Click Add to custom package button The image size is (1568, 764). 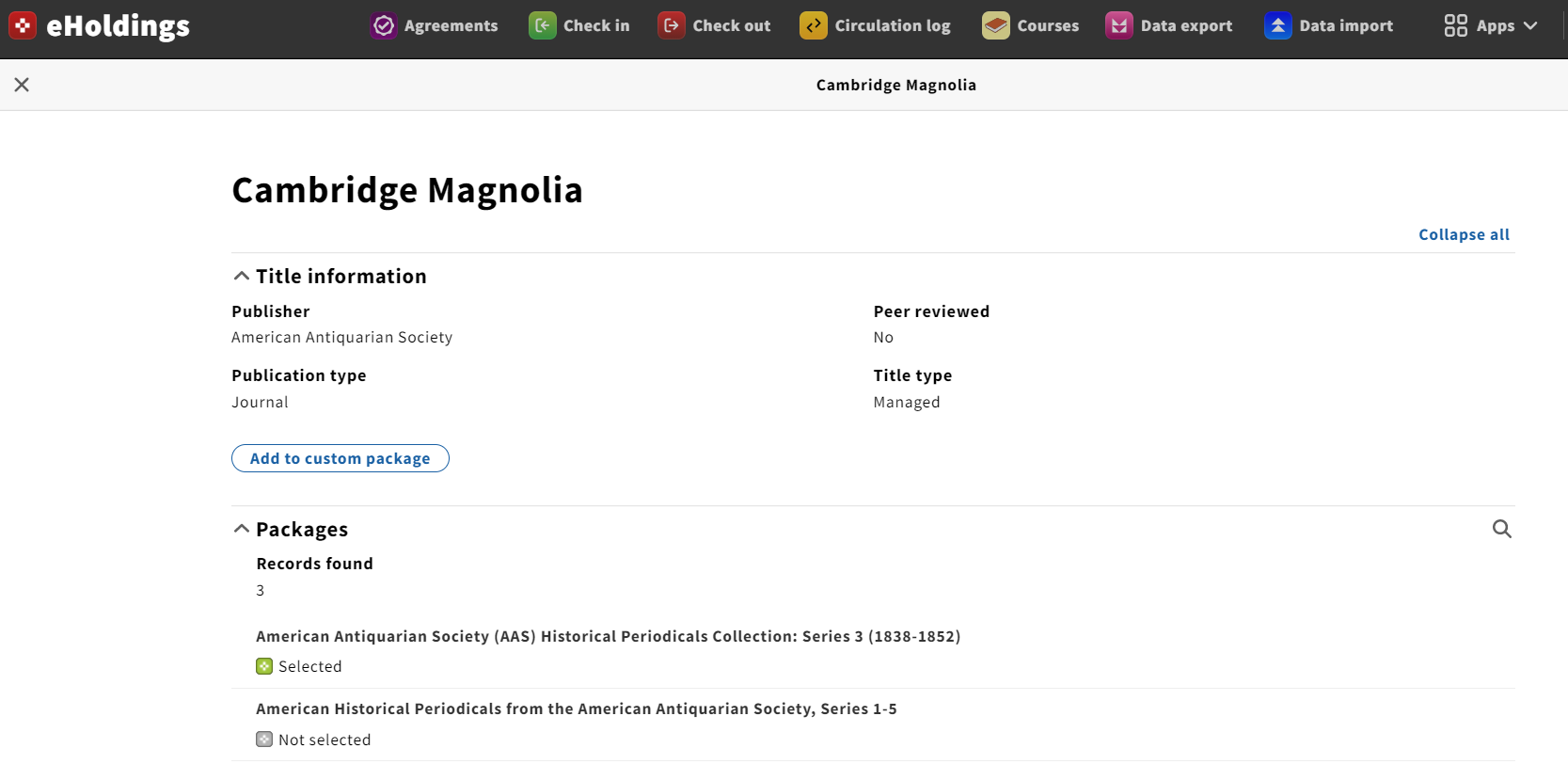point(341,458)
